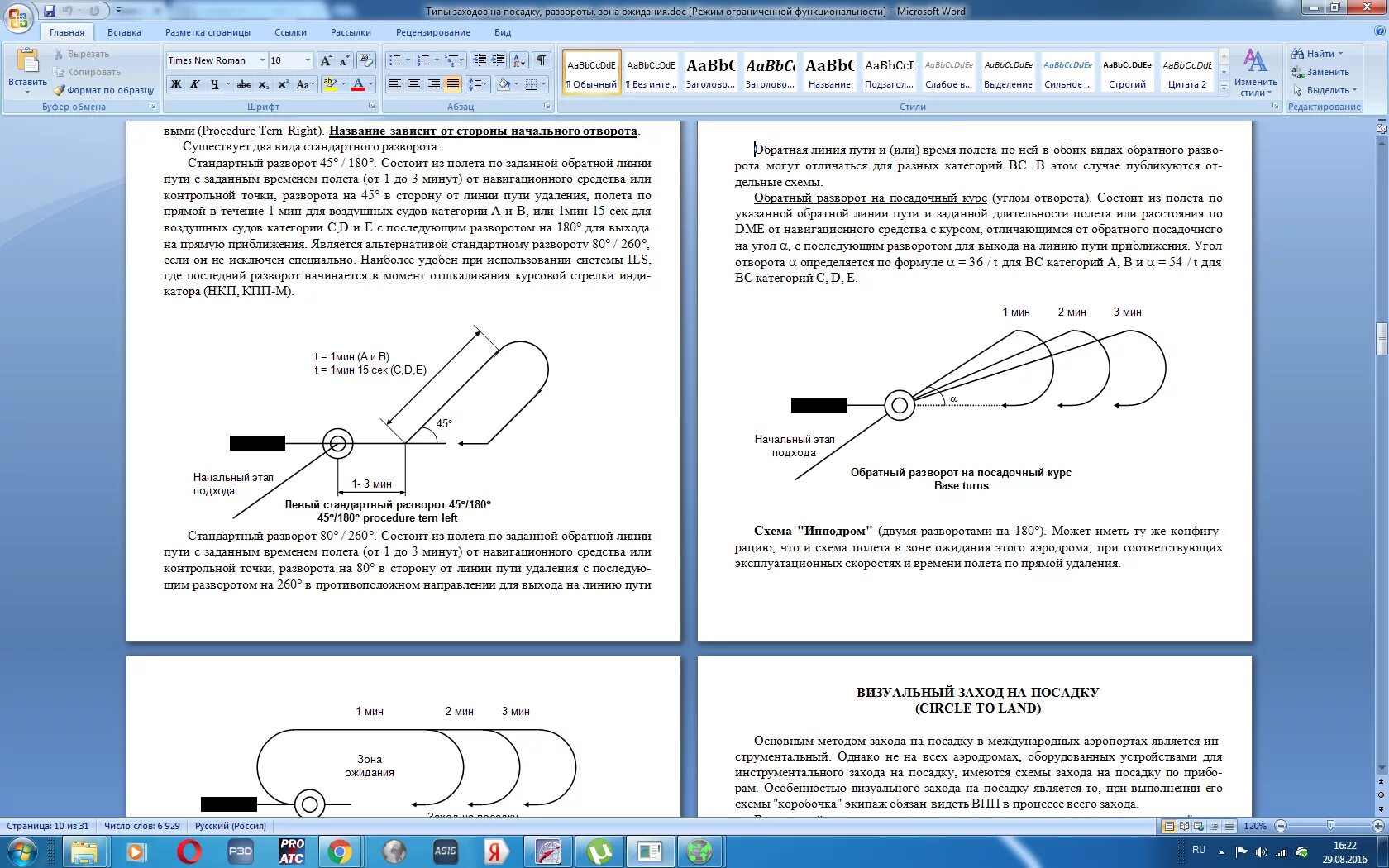Apply the Цитата 2 style
1389x868 pixels.
pyautogui.click(x=1186, y=72)
